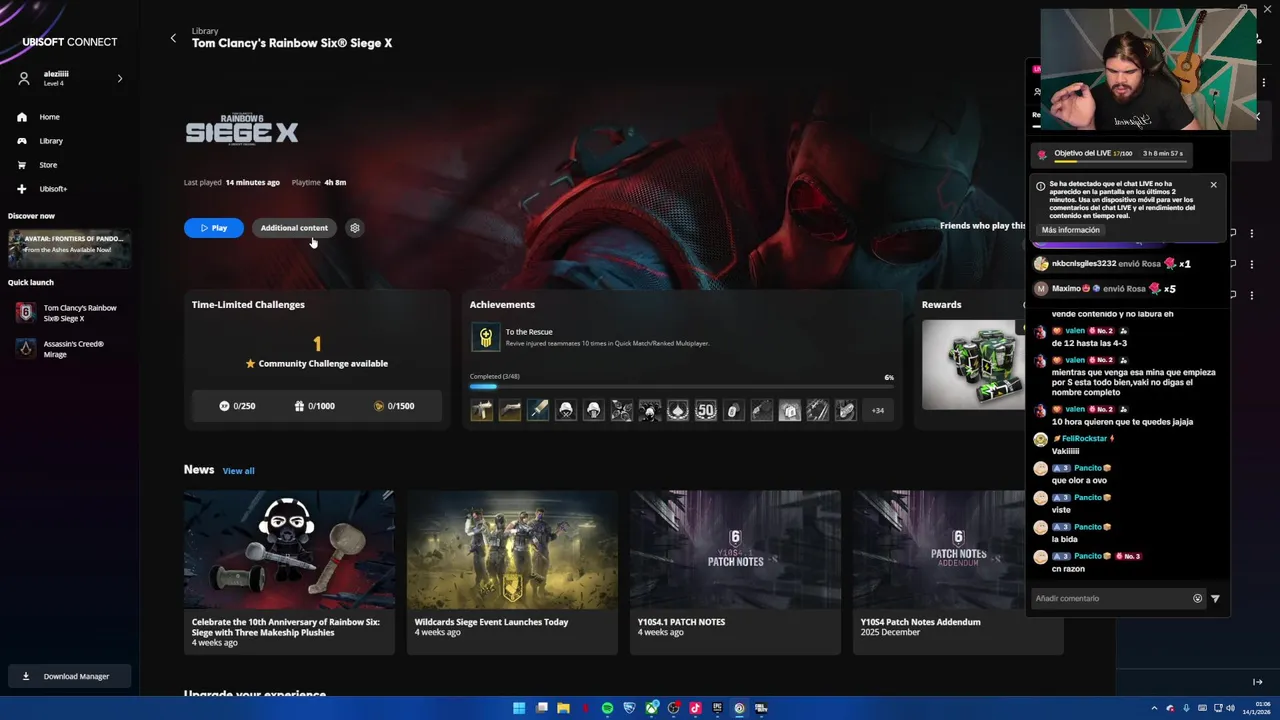1280x720 pixels.
Task: Click the Play button
Action: 213,228
